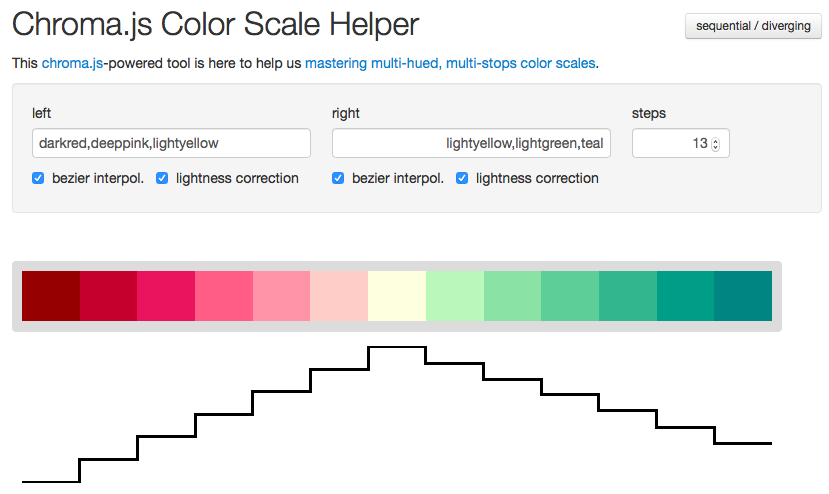Screen dimensions: 829x494
Task: Pick the deep pink third swatch
Action: click(x=166, y=296)
